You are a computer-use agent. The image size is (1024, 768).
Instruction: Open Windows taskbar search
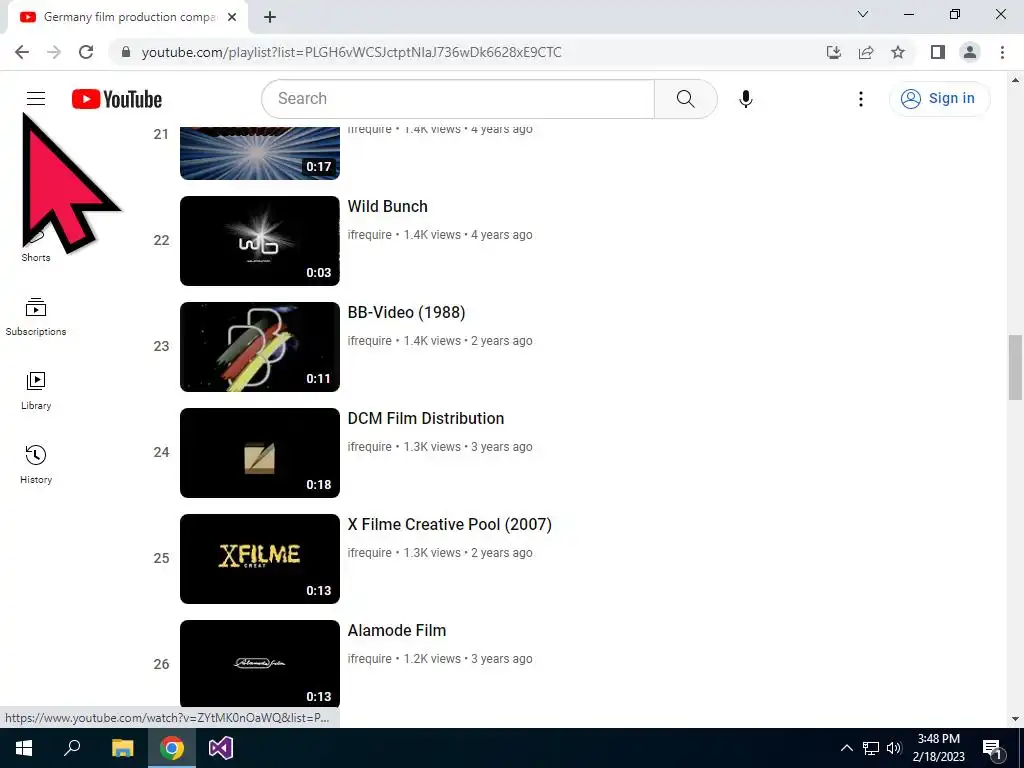(72, 748)
